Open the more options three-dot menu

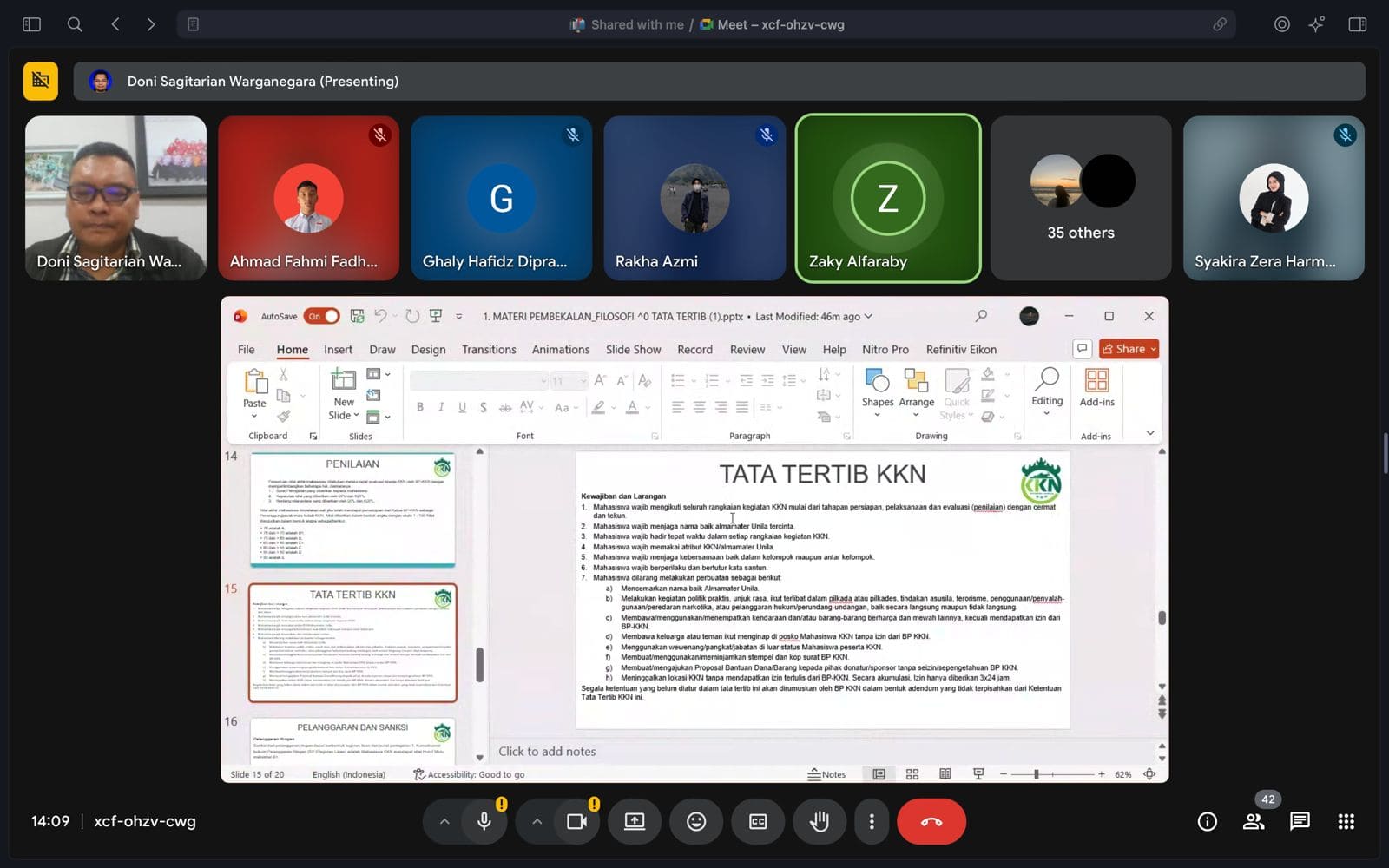[x=872, y=821]
